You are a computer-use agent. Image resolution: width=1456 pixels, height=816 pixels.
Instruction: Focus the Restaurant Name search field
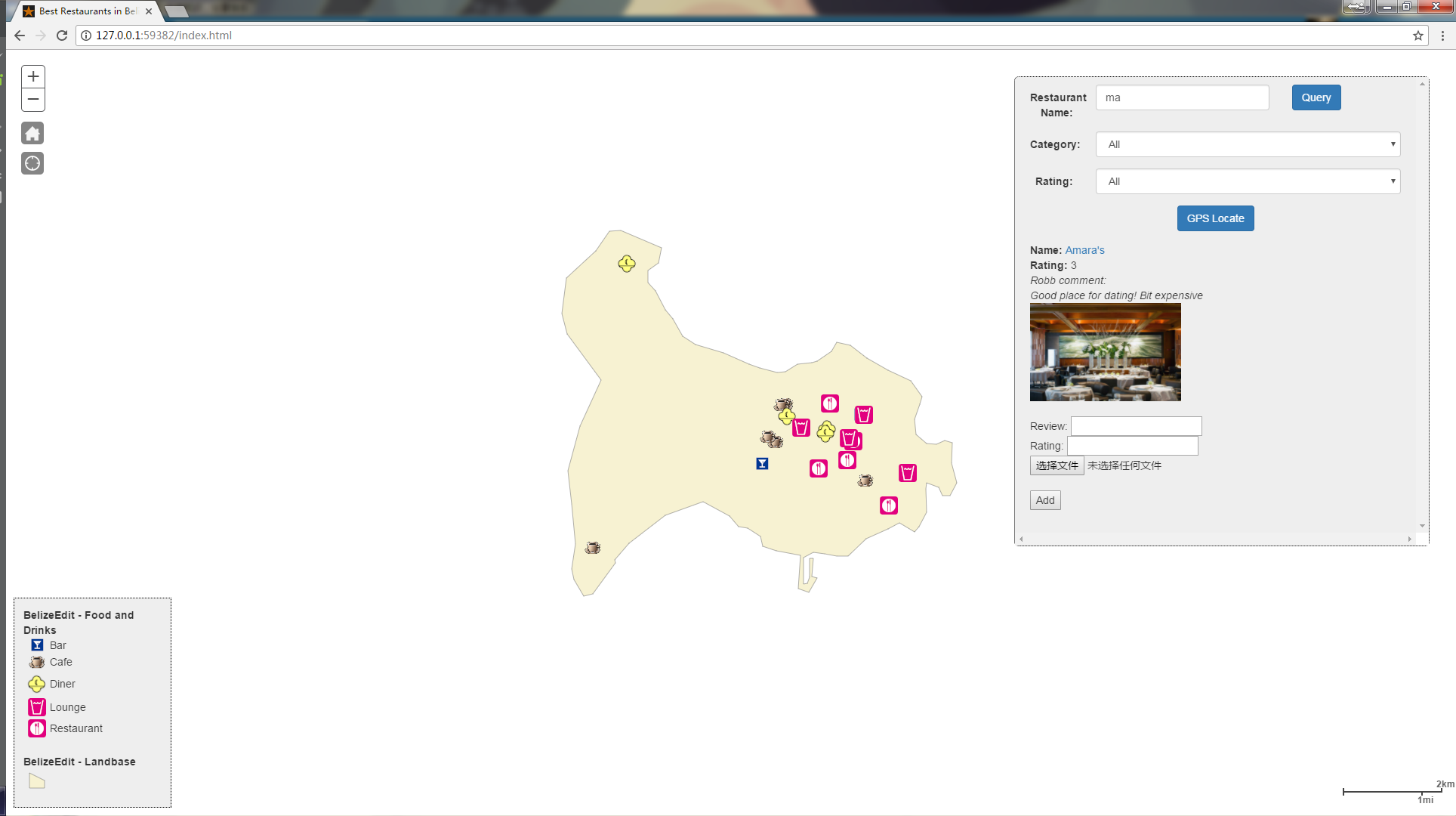click(x=1182, y=97)
